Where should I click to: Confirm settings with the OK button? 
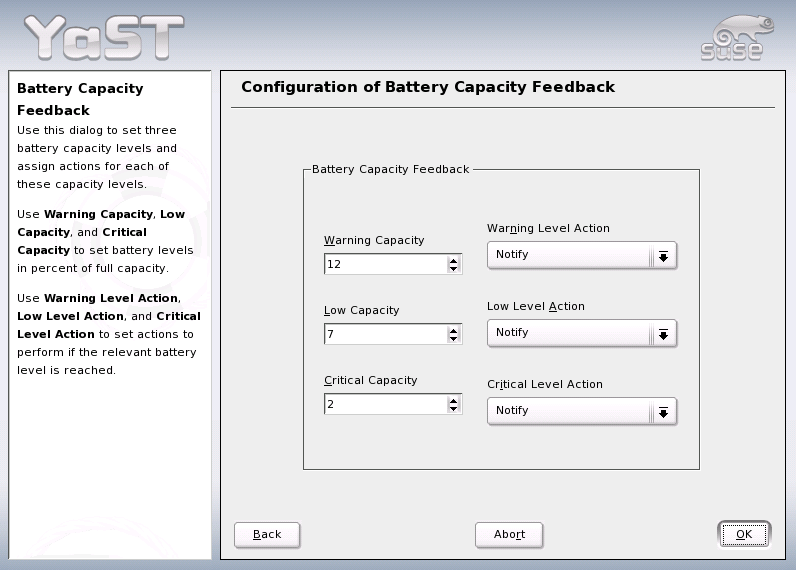pyautogui.click(x=744, y=534)
